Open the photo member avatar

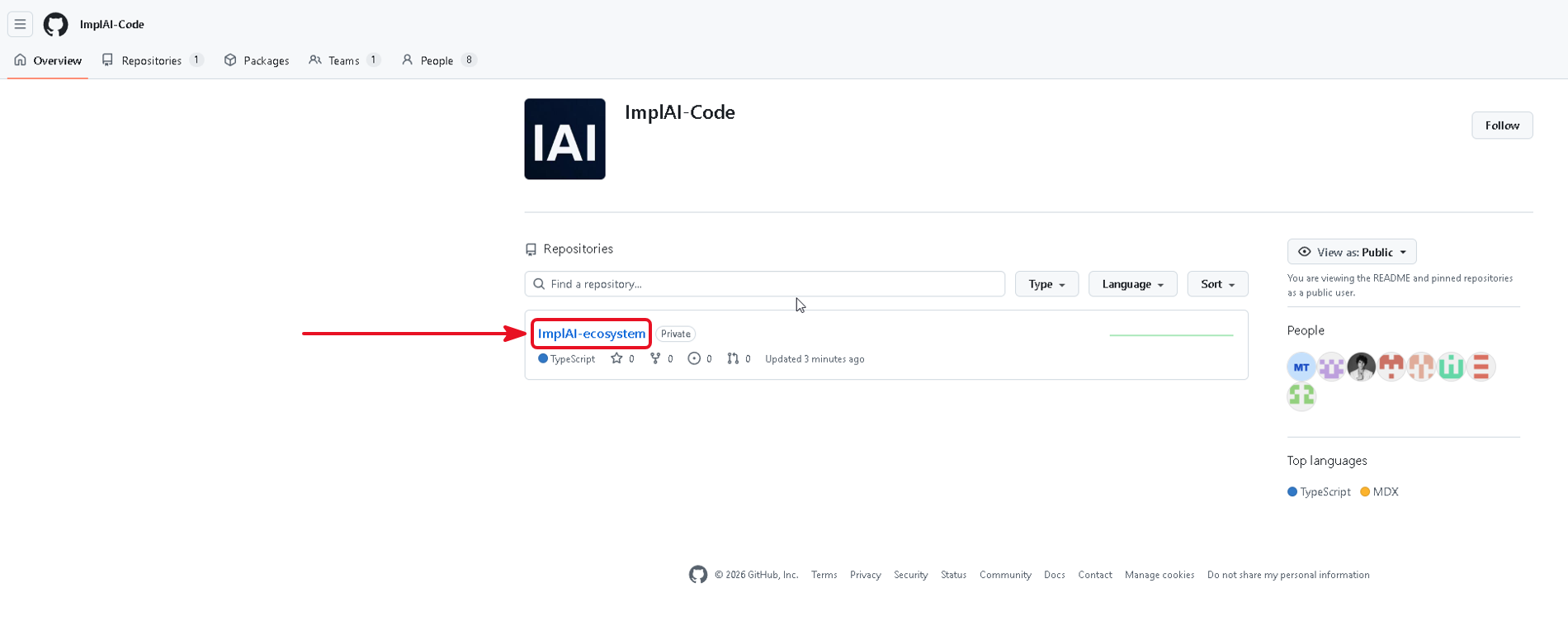pos(1361,367)
